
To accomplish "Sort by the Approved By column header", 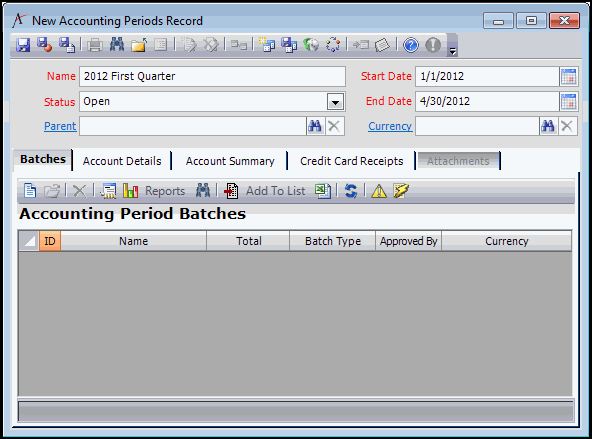I will pyautogui.click(x=409, y=241).
